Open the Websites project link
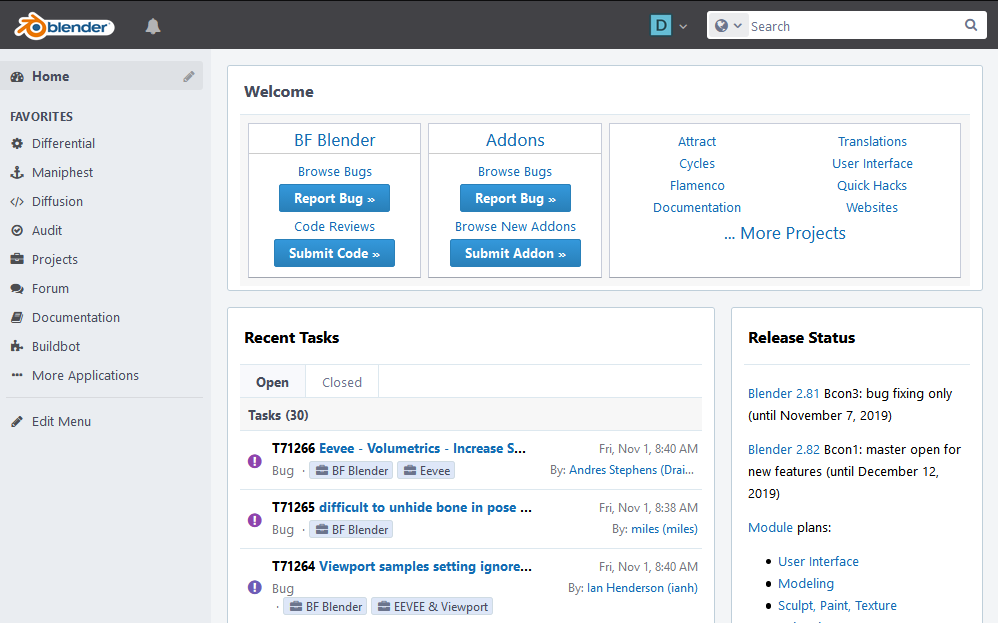The height and width of the screenshot is (623, 998). click(x=872, y=207)
